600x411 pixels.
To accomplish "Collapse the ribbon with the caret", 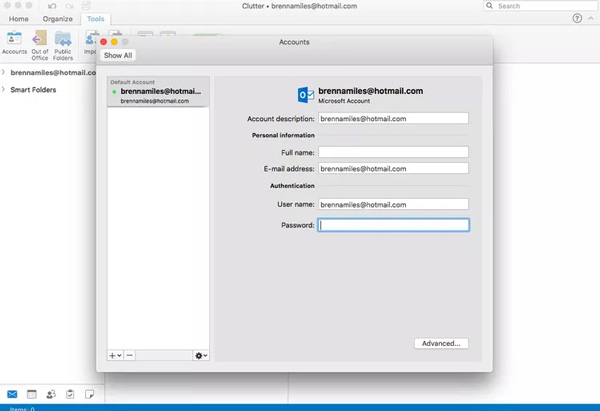I will pos(591,18).
